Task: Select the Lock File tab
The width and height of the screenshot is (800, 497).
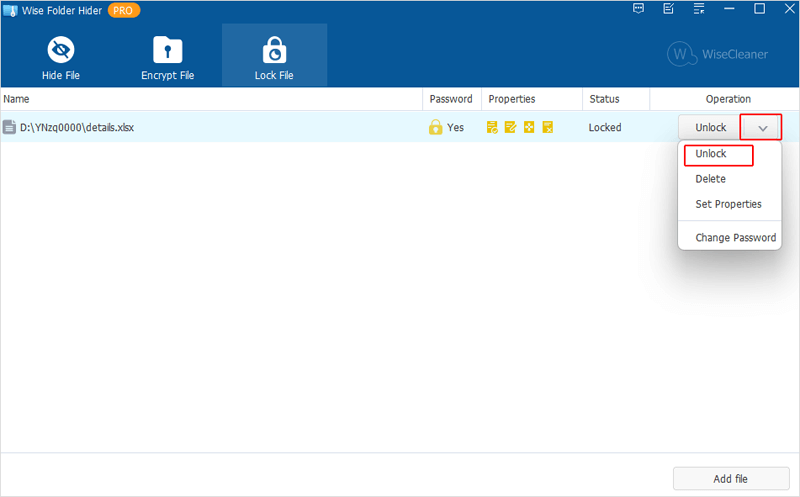Action: coord(274,55)
